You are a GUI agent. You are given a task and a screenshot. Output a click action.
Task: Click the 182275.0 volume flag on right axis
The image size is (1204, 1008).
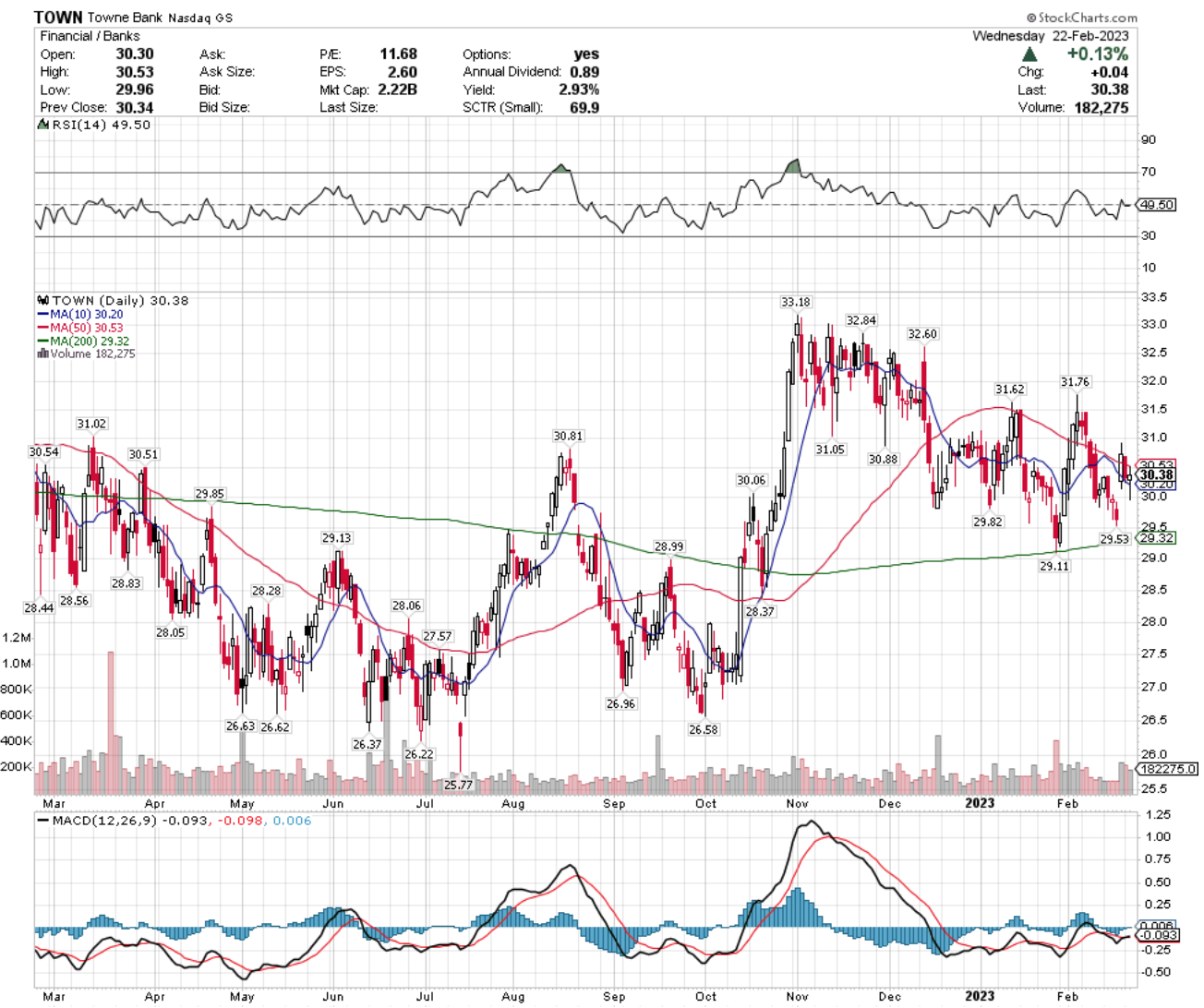pyautogui.click(x=1168, y=768)
